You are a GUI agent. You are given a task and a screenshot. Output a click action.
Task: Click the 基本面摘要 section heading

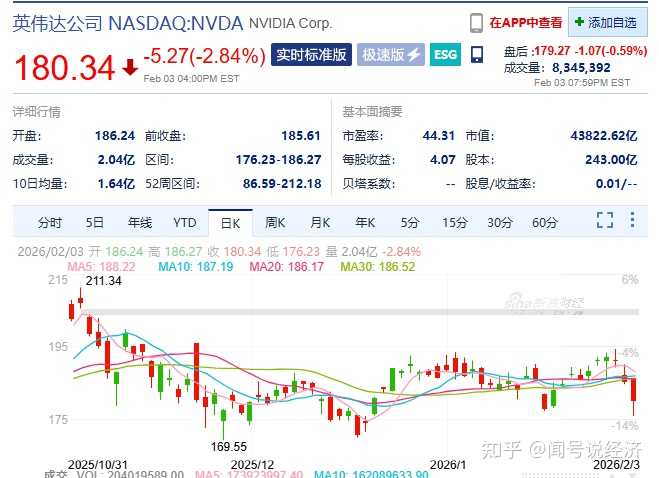(x=372, y=112)
